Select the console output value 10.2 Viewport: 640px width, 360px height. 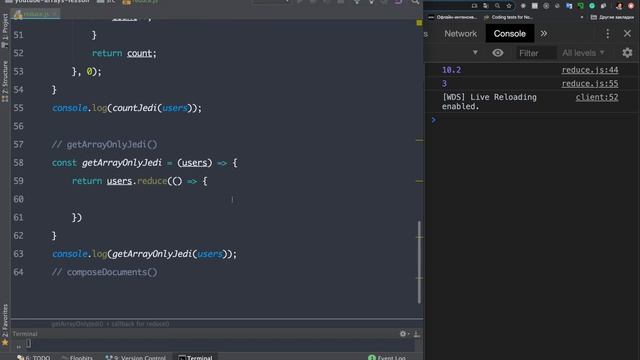(x=451, y=70)
